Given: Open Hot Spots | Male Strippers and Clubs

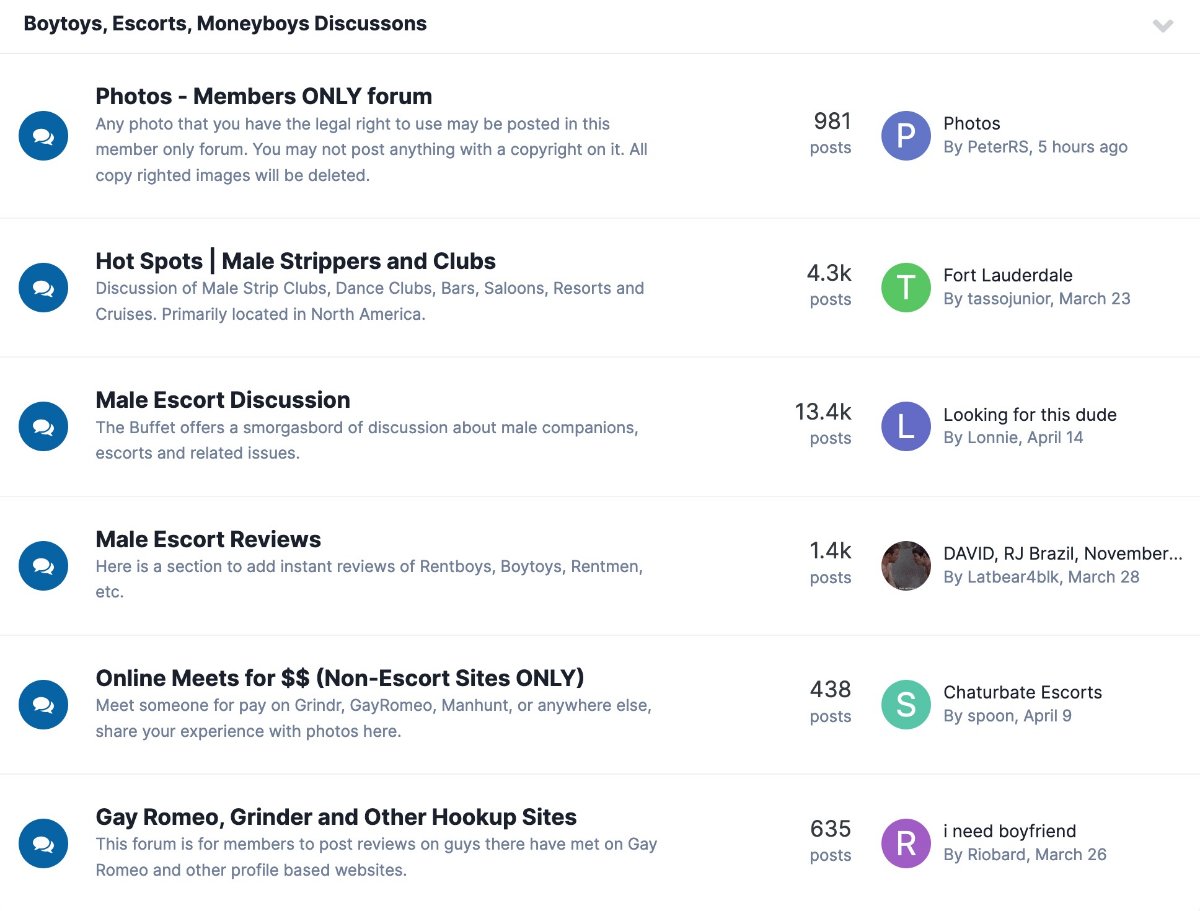Looking at the screenshot, I should pyautogui.click(x=296, y=262).
